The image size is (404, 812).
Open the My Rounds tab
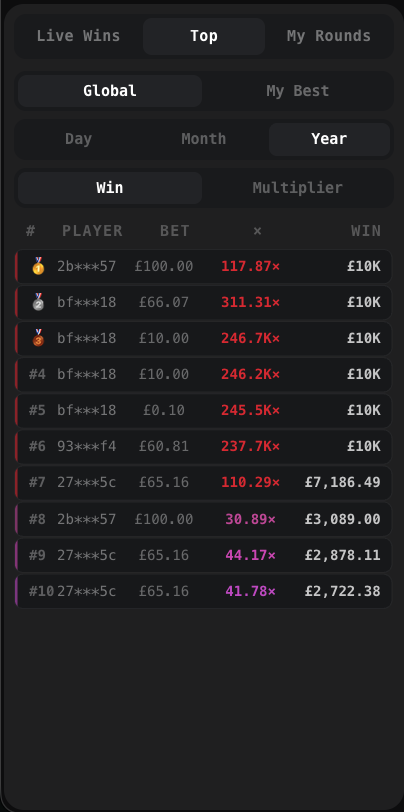(329, 36)
